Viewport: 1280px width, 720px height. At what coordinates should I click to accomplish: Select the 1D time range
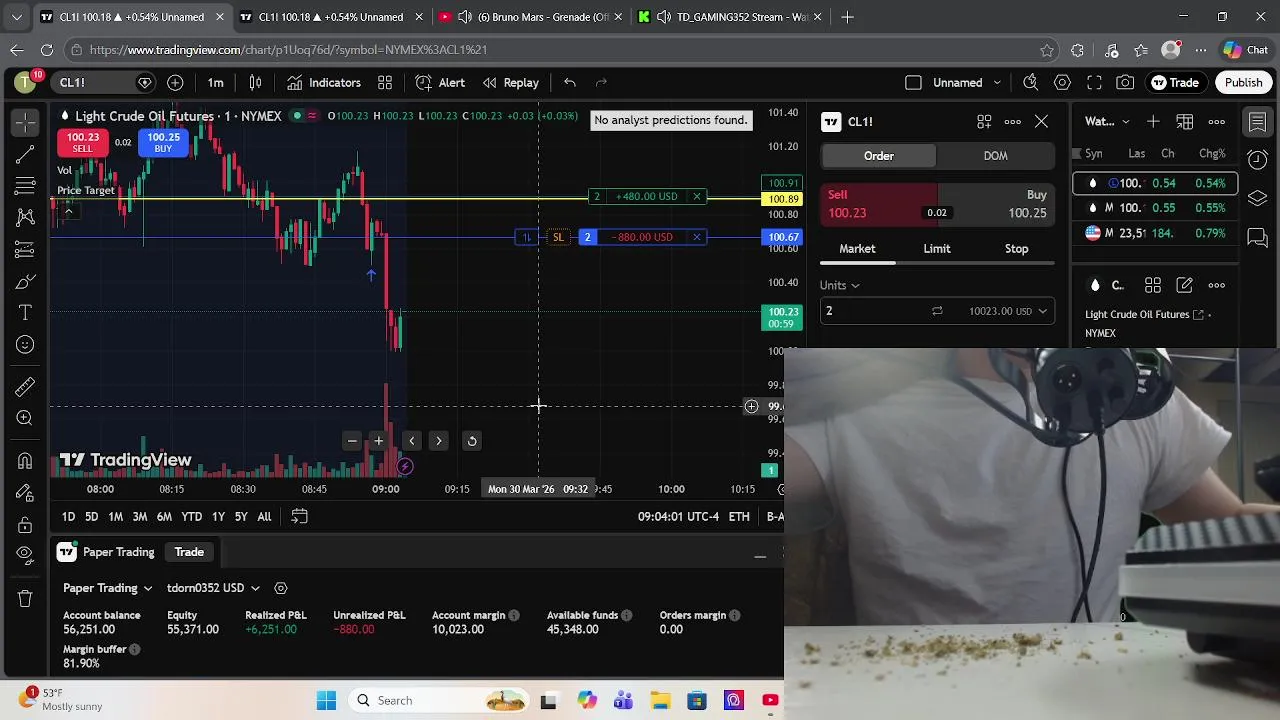(68, 517)
